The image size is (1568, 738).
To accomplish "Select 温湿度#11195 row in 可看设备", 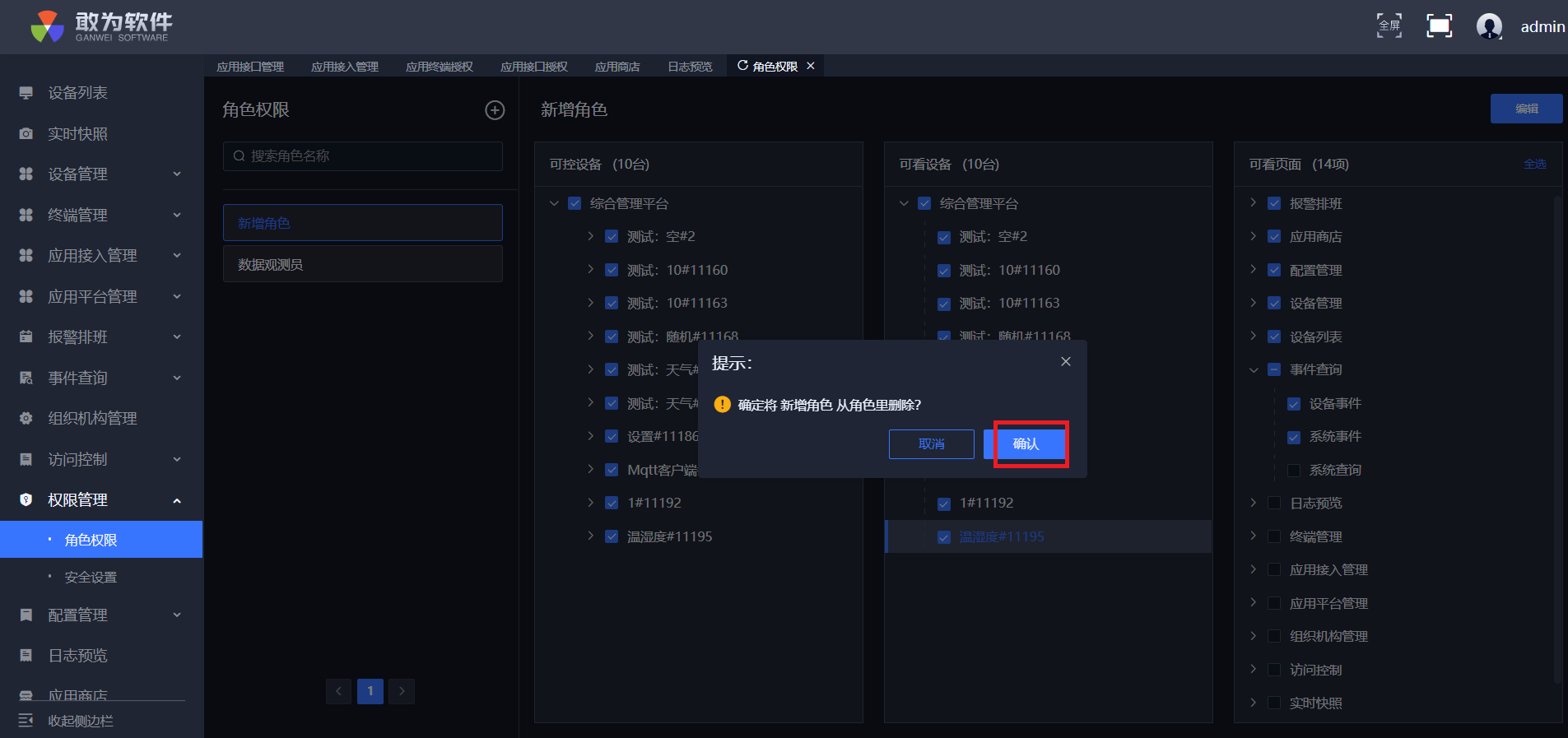I will pos(1048,536).
